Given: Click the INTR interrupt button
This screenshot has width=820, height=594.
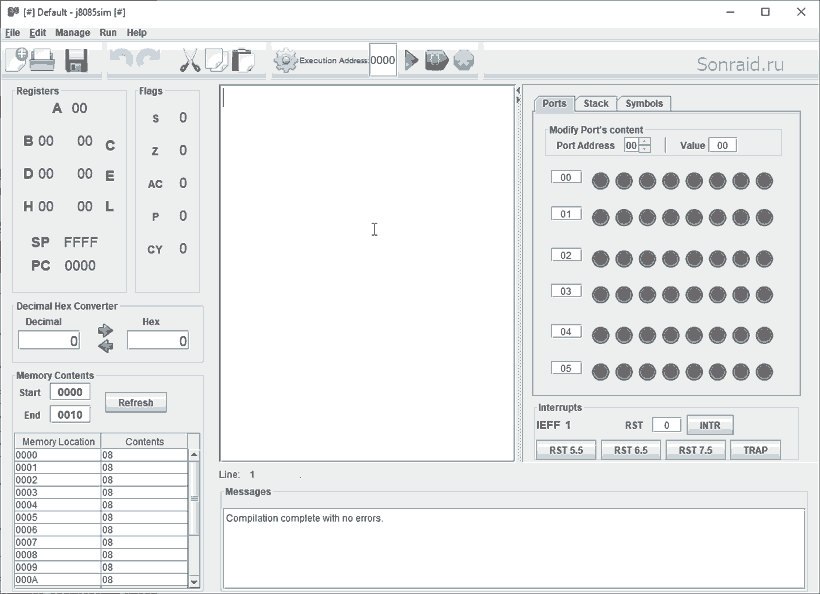Looking at the screenshot, I should pyautogui.click(x=710, y=425).
